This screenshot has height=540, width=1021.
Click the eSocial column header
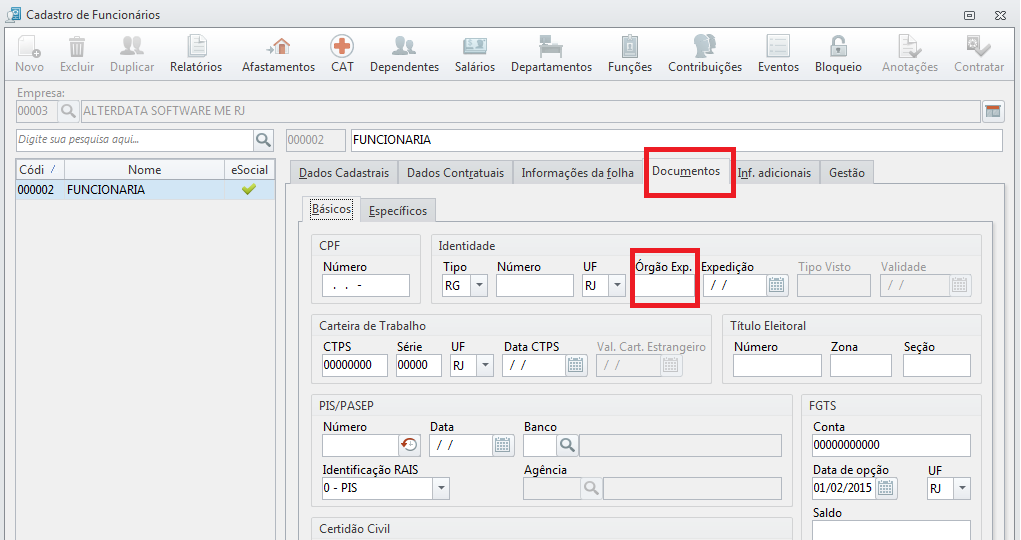point(249,170)
